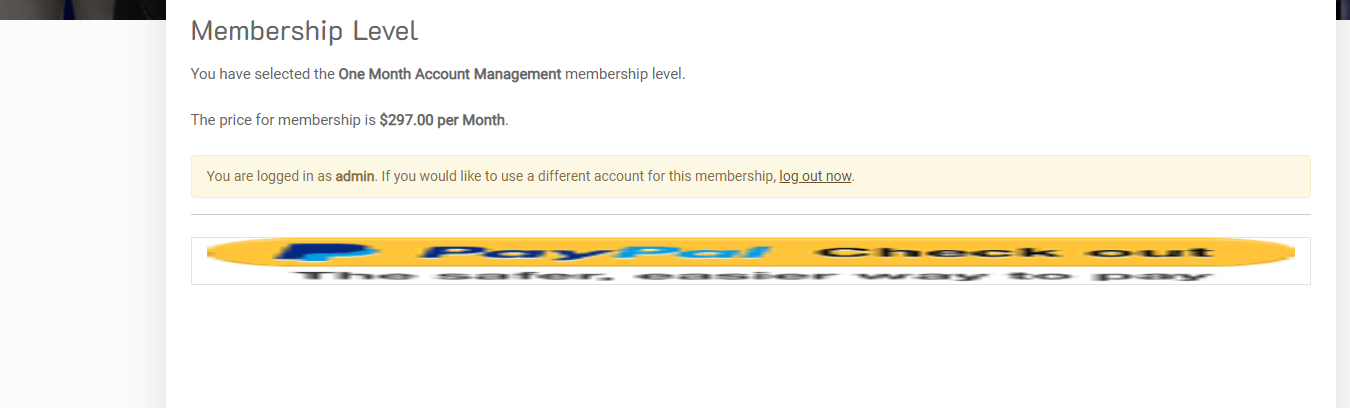
Task: Click the 'Check out' text on the yellow button
Action: 1013,252
